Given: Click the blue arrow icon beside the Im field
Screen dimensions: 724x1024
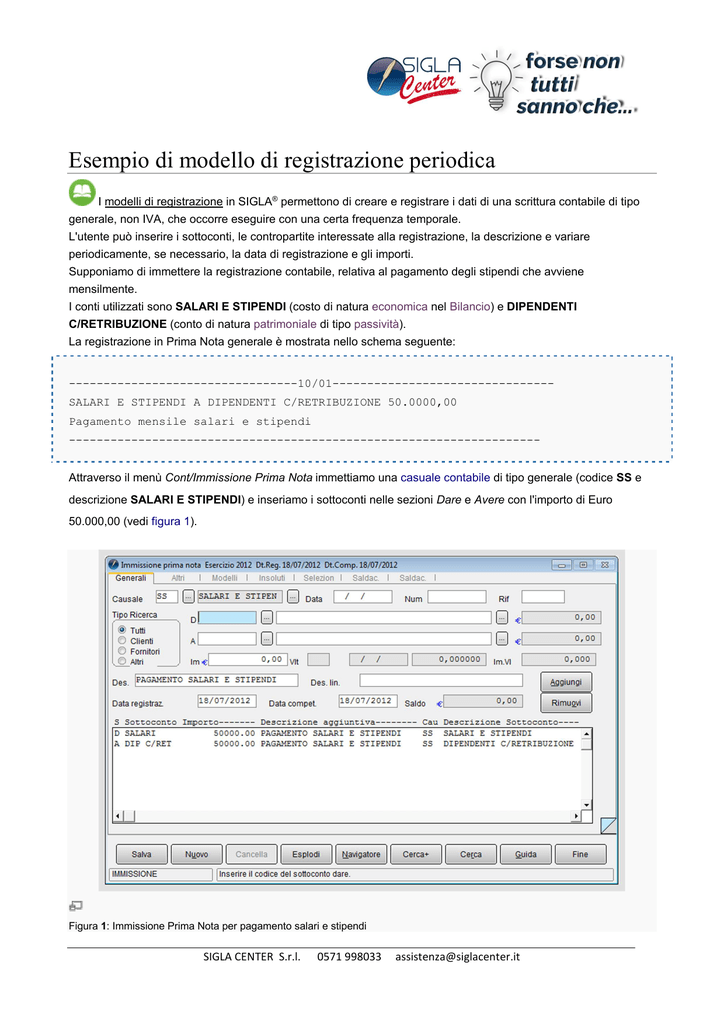Looking at the screenshot, I should pos(204,662).
